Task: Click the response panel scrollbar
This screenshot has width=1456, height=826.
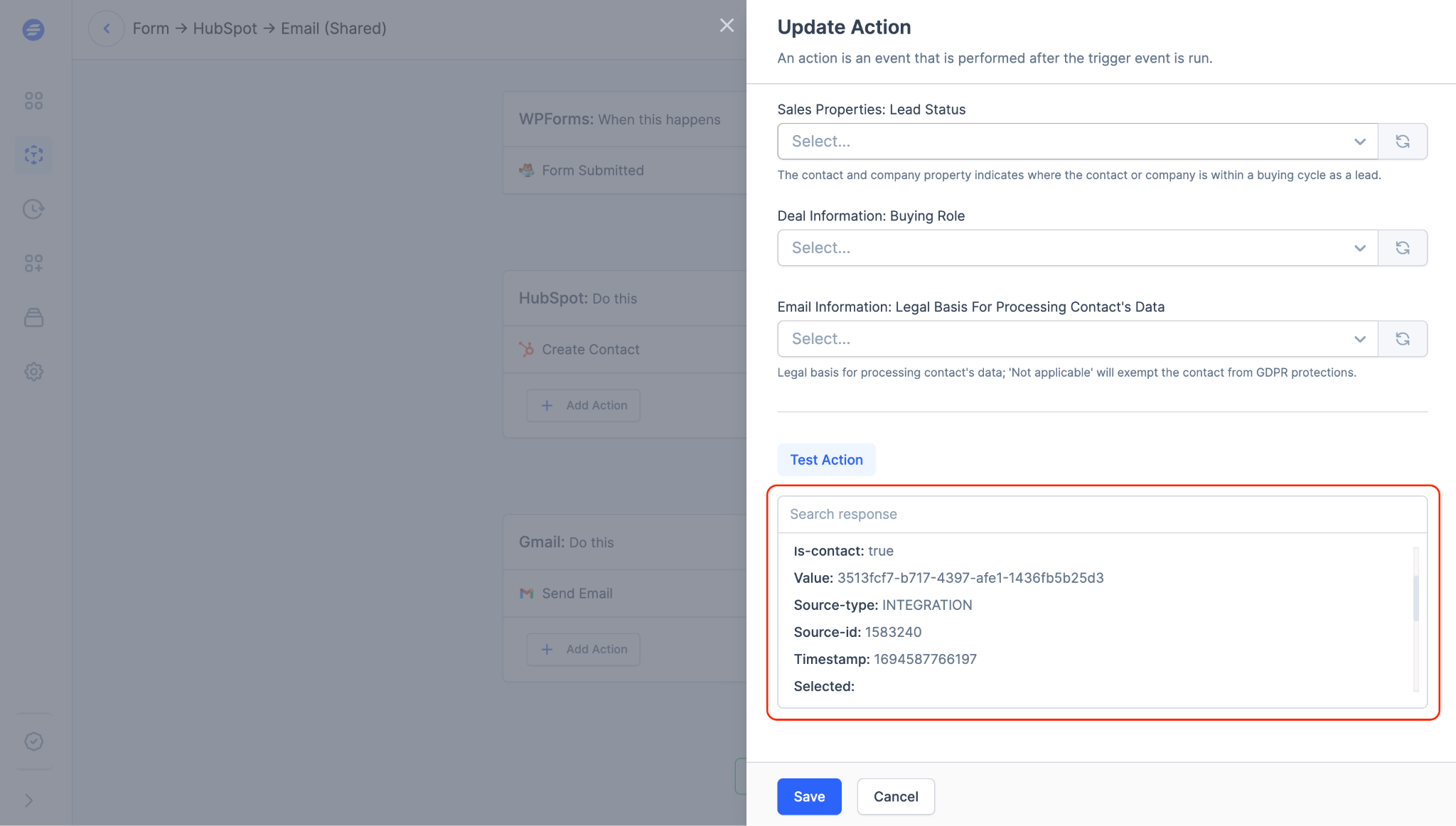Action: [x=1415, y=597]
